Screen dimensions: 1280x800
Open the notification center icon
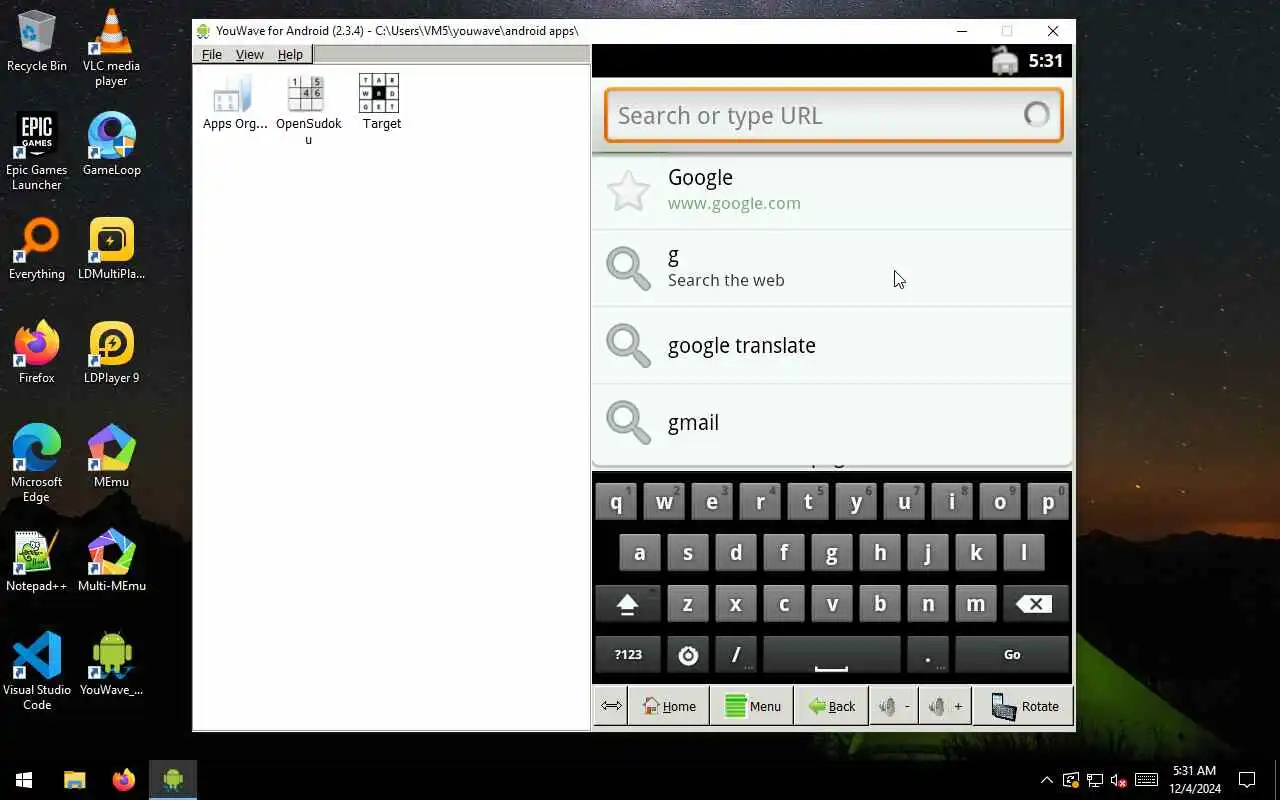pos(1247,780)
